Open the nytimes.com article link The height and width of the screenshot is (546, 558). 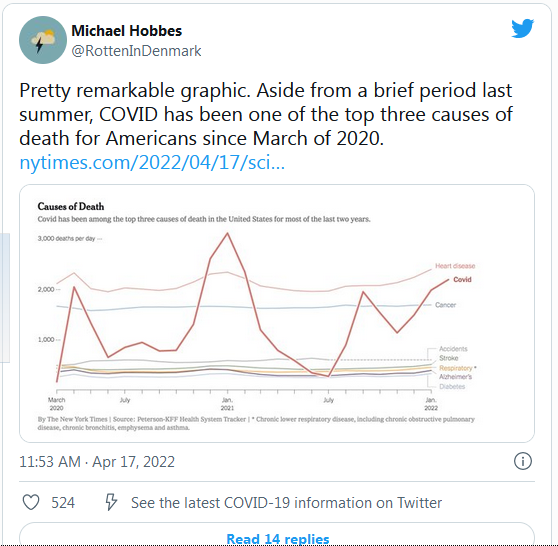point(152,162)
